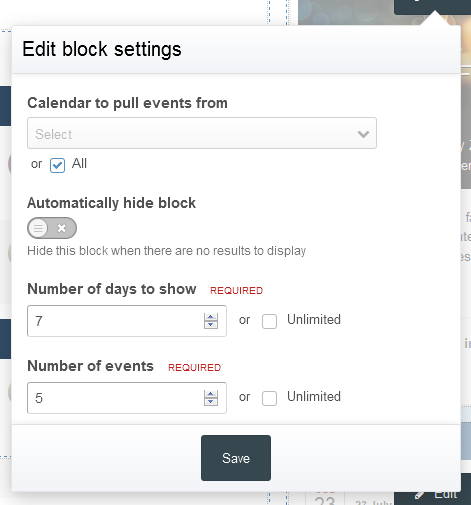Decrease Number of events with down arrow
This screenshot has width=471, height=505.
[211, 402]
